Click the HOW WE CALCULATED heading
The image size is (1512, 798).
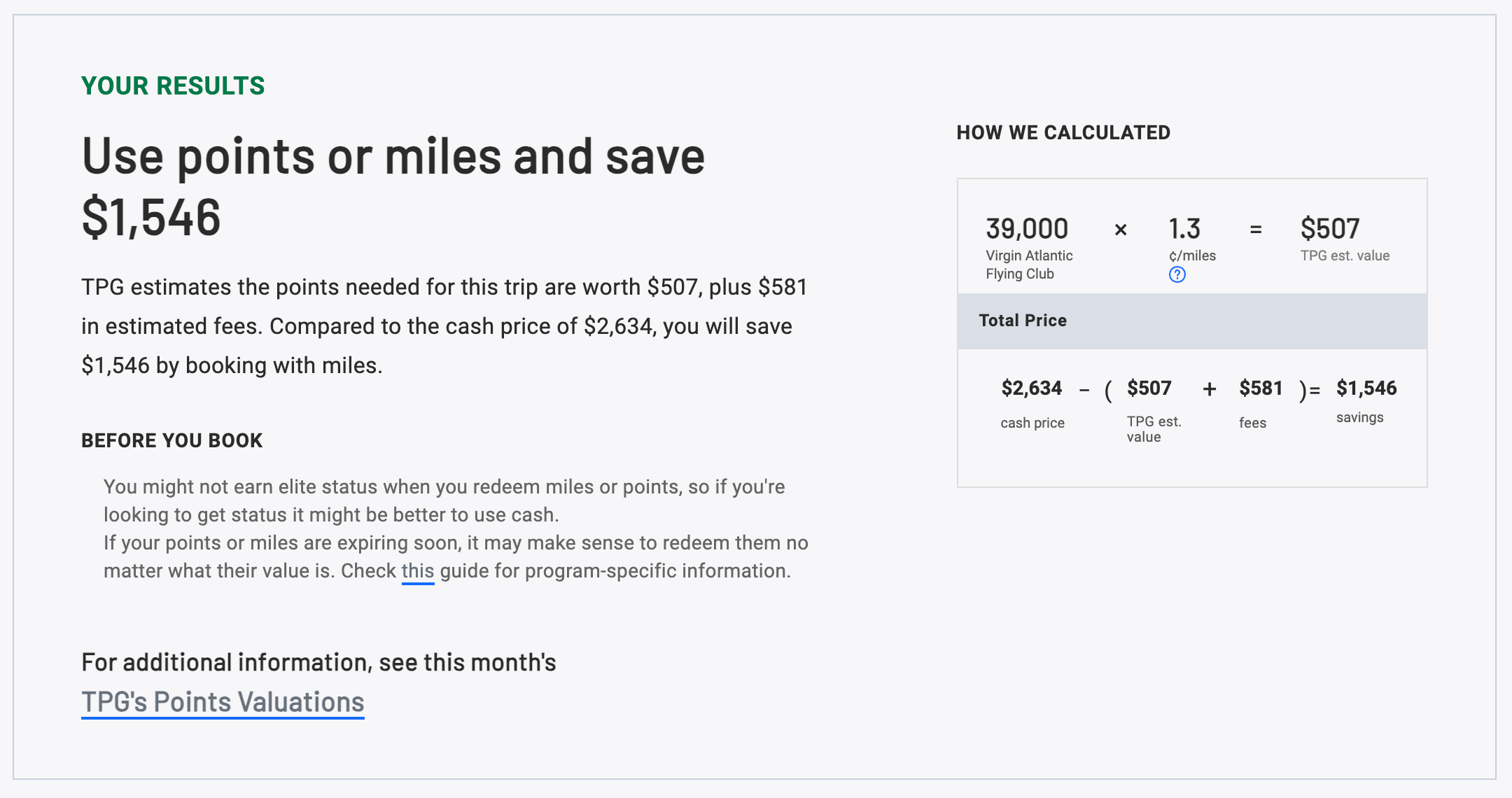point(1063,132)
